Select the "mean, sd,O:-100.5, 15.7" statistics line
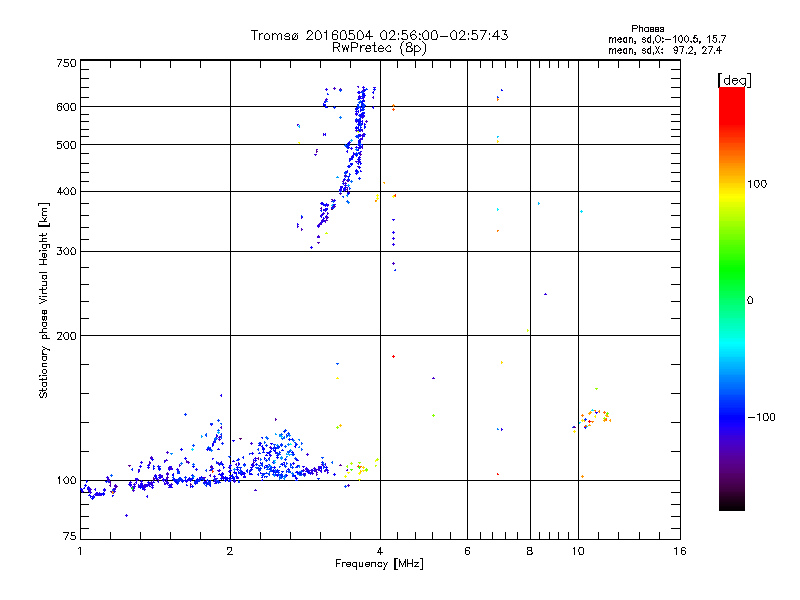The width and height of the screenshot is (800, 600). click(x=667, y=39)
